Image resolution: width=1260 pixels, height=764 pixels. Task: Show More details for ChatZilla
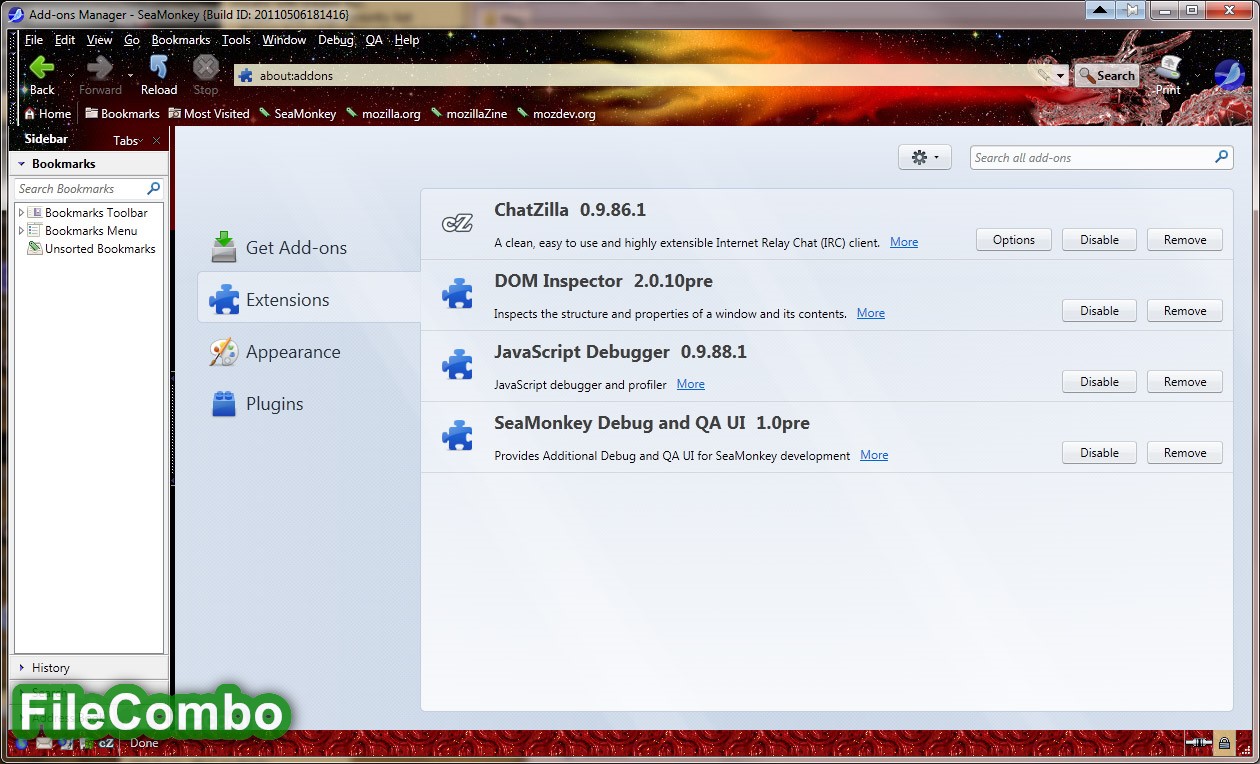pos(904,242)
